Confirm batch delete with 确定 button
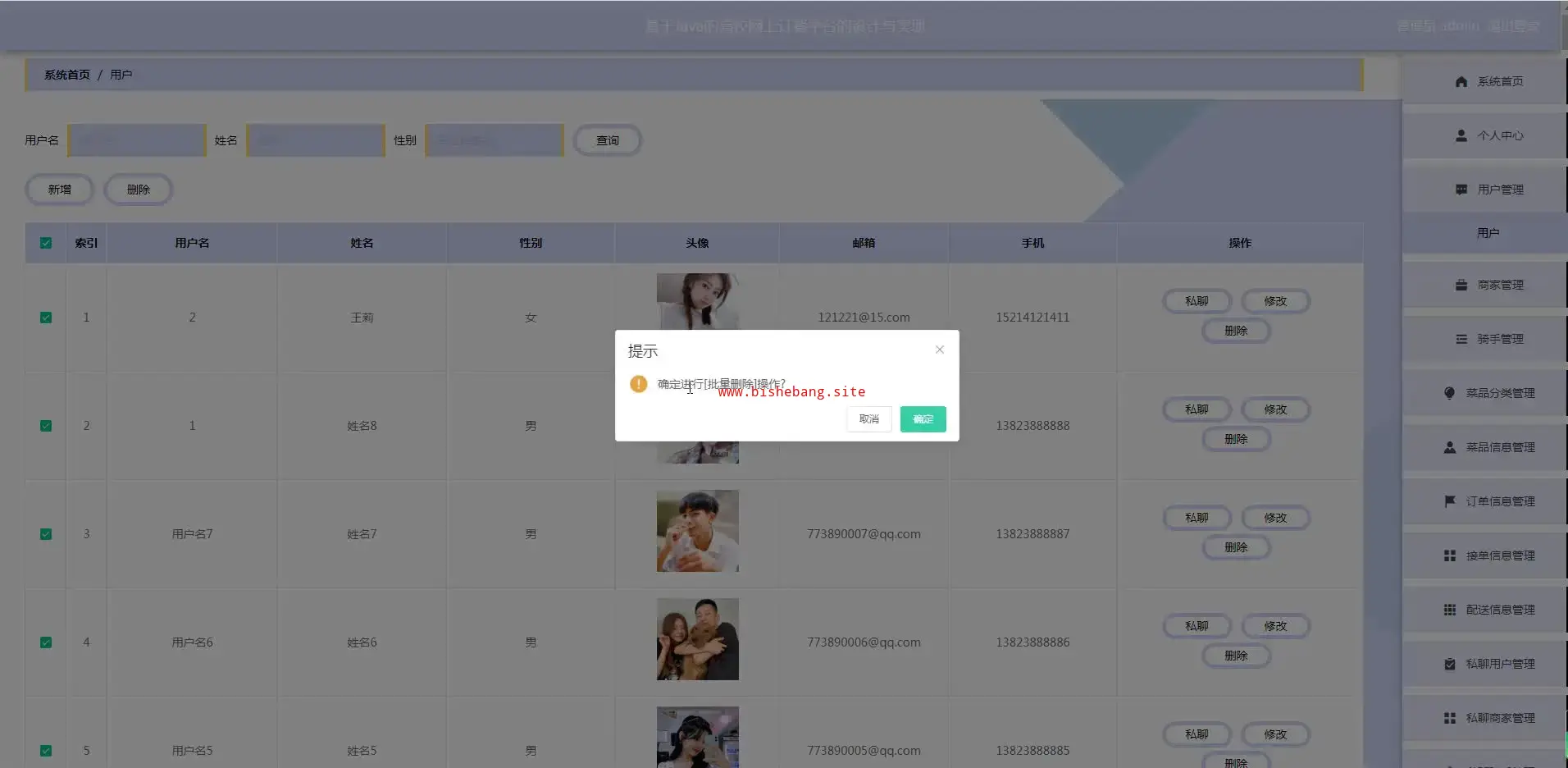The image size is (1568, 768). [923, 419]
